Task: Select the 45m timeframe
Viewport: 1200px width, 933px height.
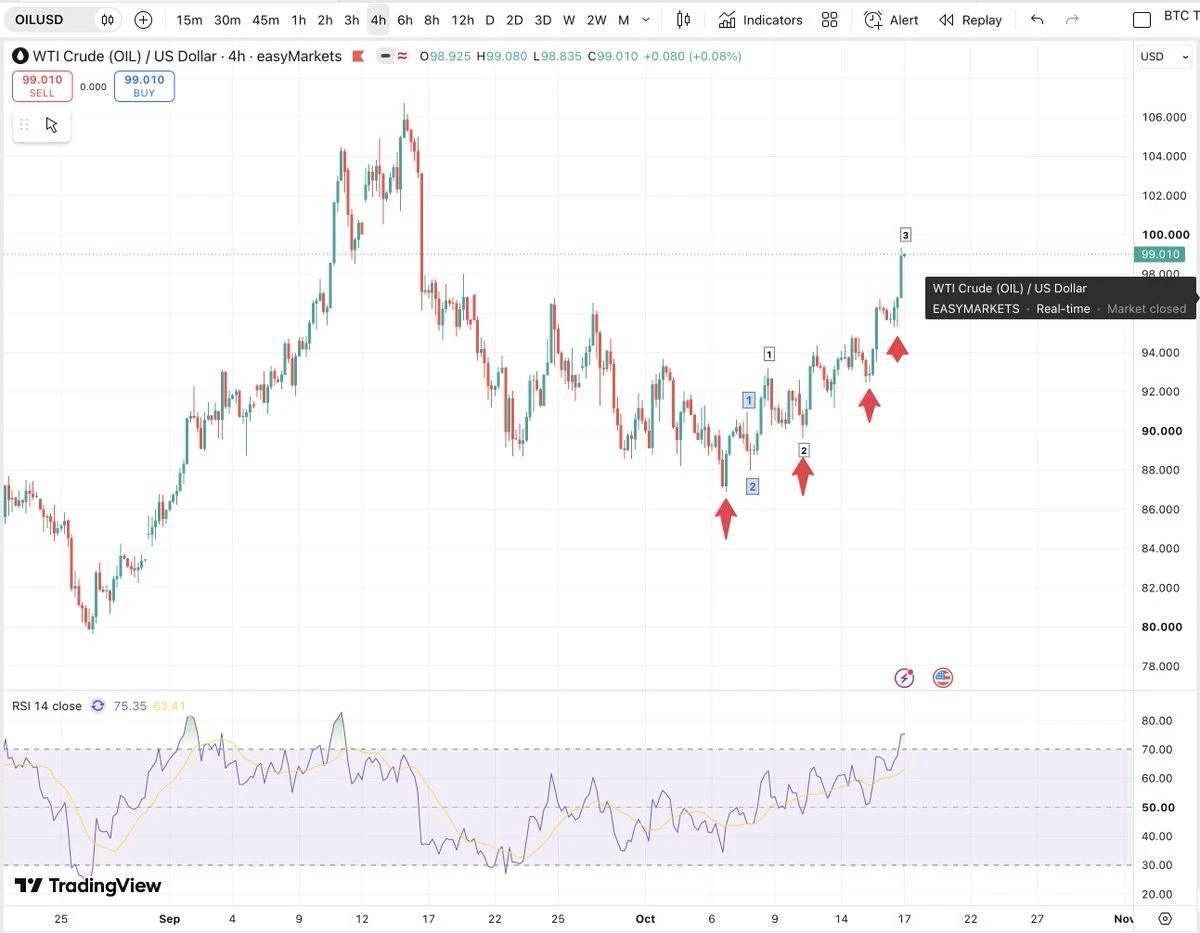Action: [266, 20]
